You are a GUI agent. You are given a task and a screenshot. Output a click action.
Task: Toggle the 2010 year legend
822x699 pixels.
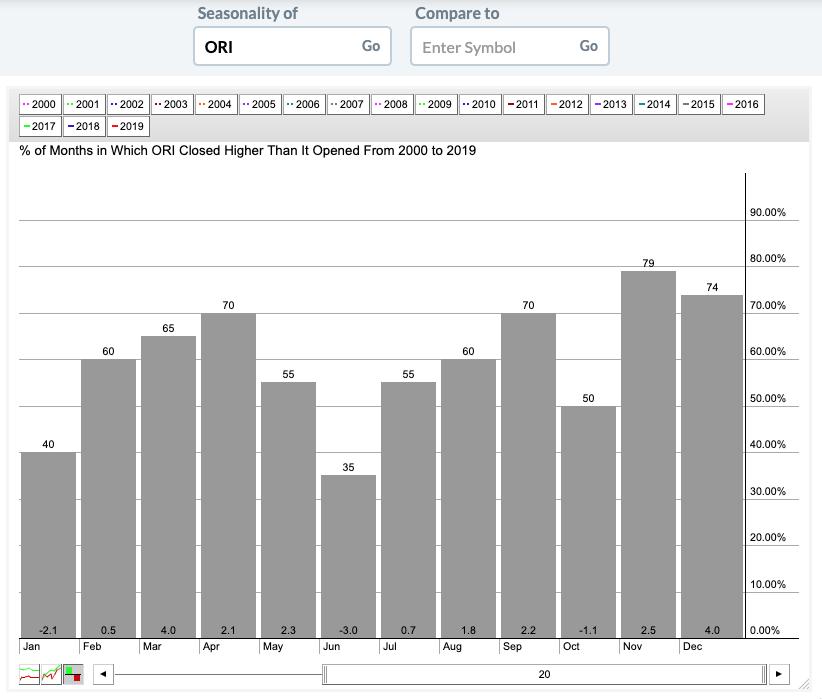481,104
